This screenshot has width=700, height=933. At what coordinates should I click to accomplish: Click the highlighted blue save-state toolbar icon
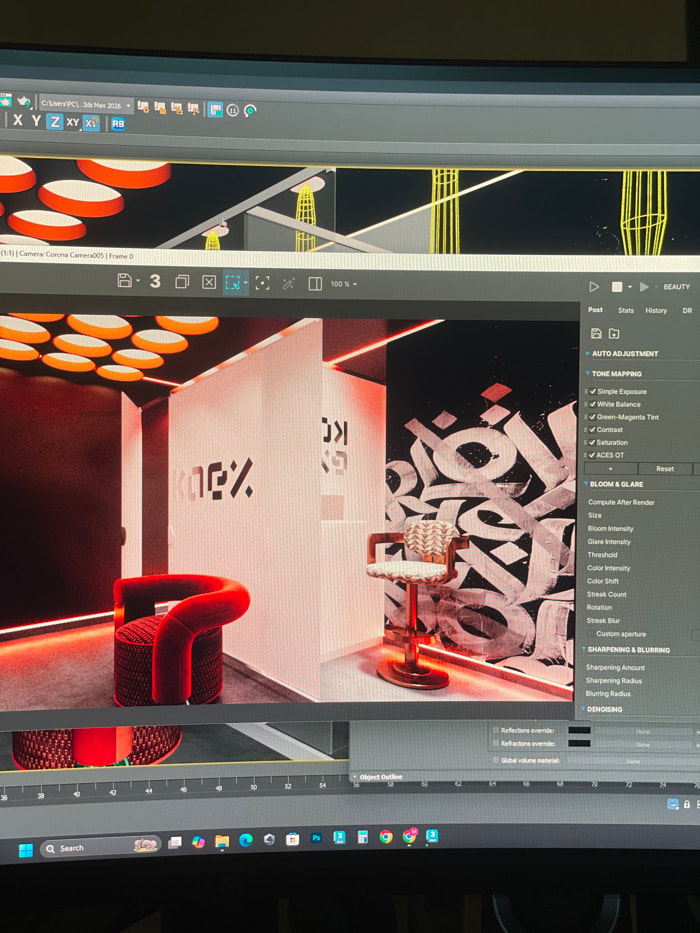click(x=215, y=109)
